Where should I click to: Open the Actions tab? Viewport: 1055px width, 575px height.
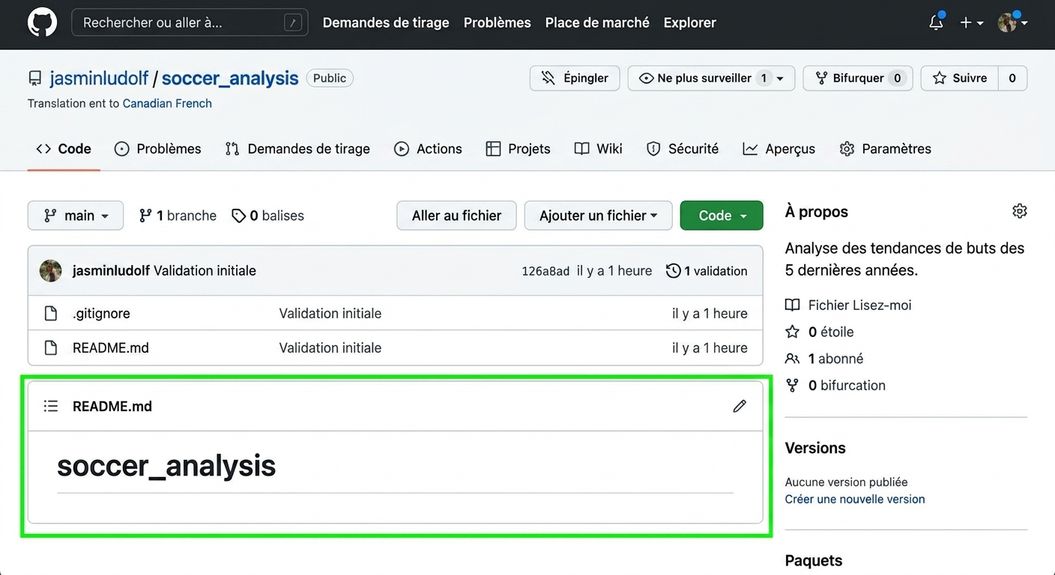coord(428,149)
